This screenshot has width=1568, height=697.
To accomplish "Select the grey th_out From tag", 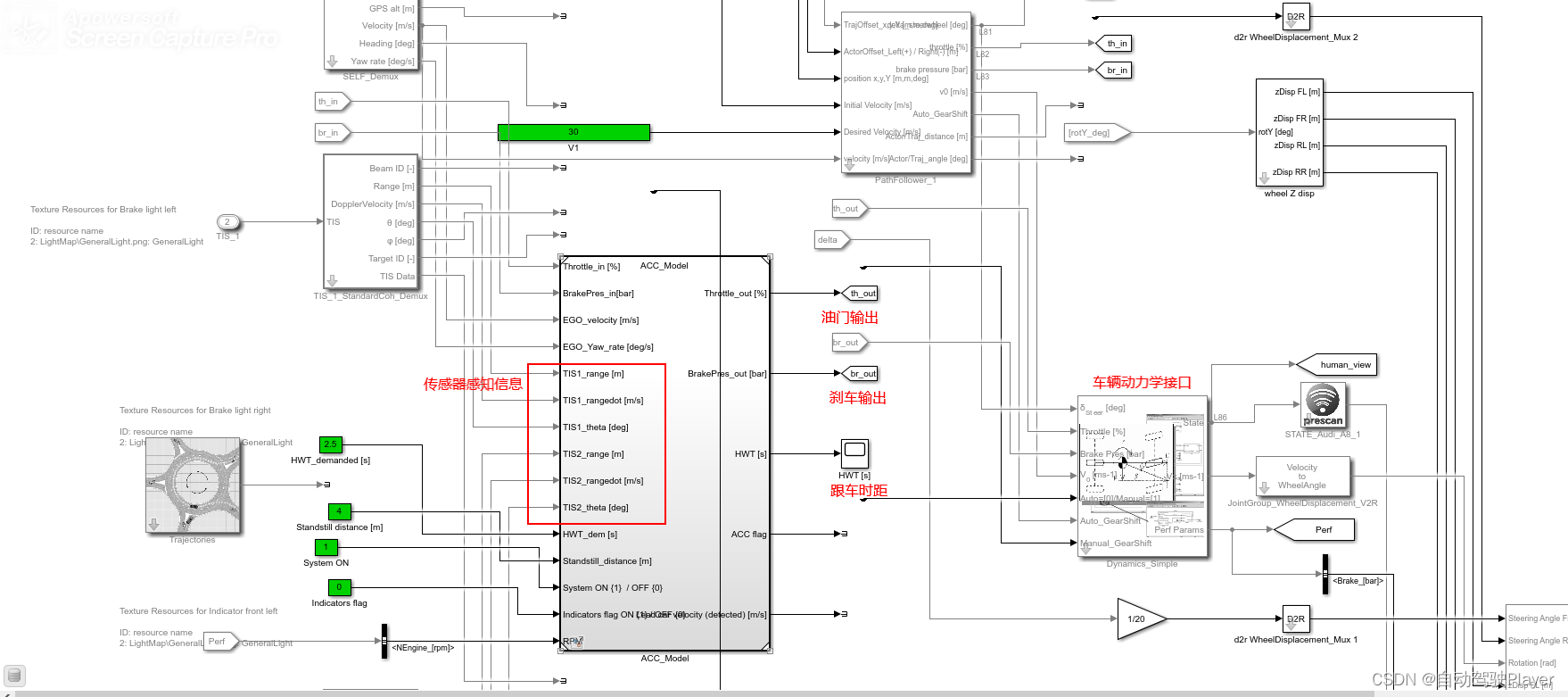I will [x=850, y=209].
